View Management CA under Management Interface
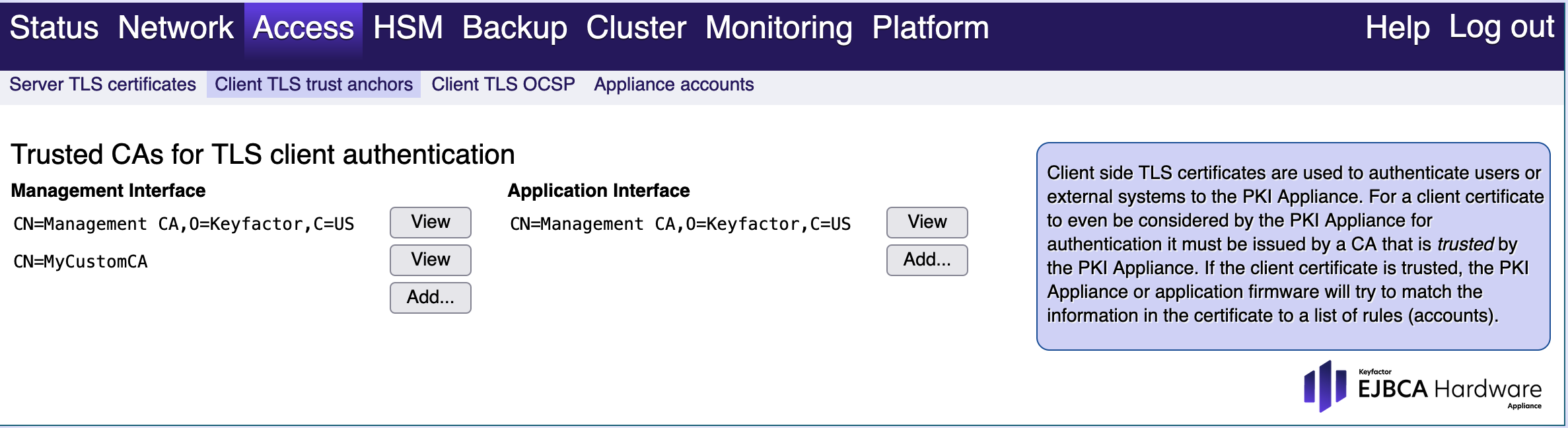Viewport: 1568px width, 428px height. (x=431, y=223)
